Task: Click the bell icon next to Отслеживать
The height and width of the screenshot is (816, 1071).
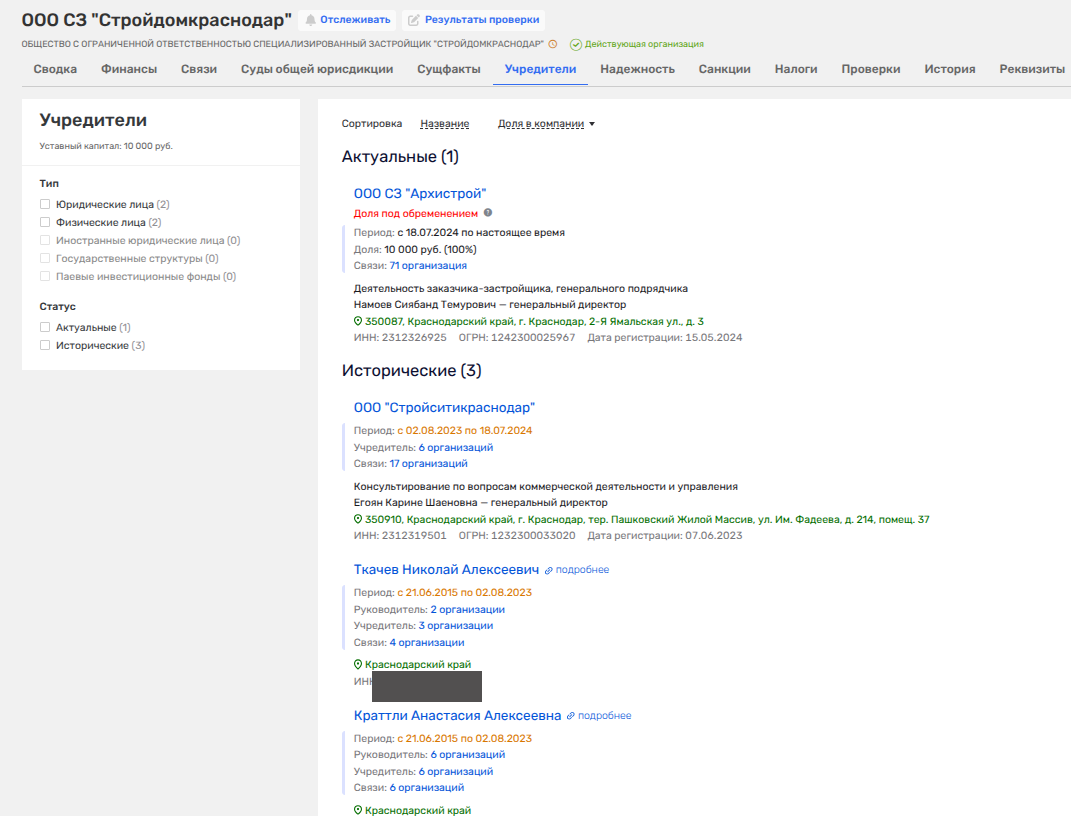Action: point(311,20)
